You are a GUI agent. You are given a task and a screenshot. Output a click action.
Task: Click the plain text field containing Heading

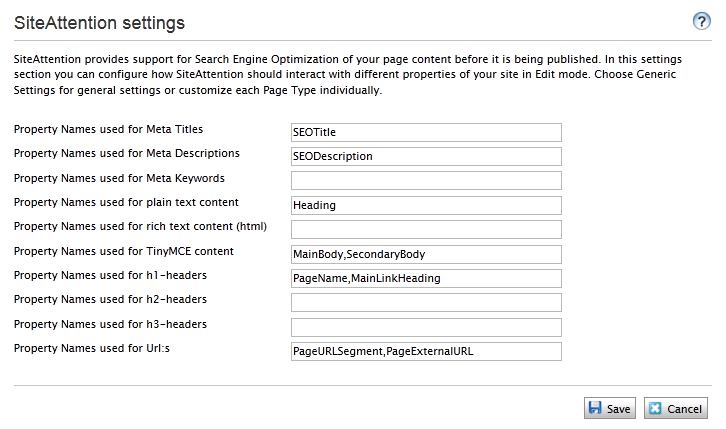tap(426, 205)
